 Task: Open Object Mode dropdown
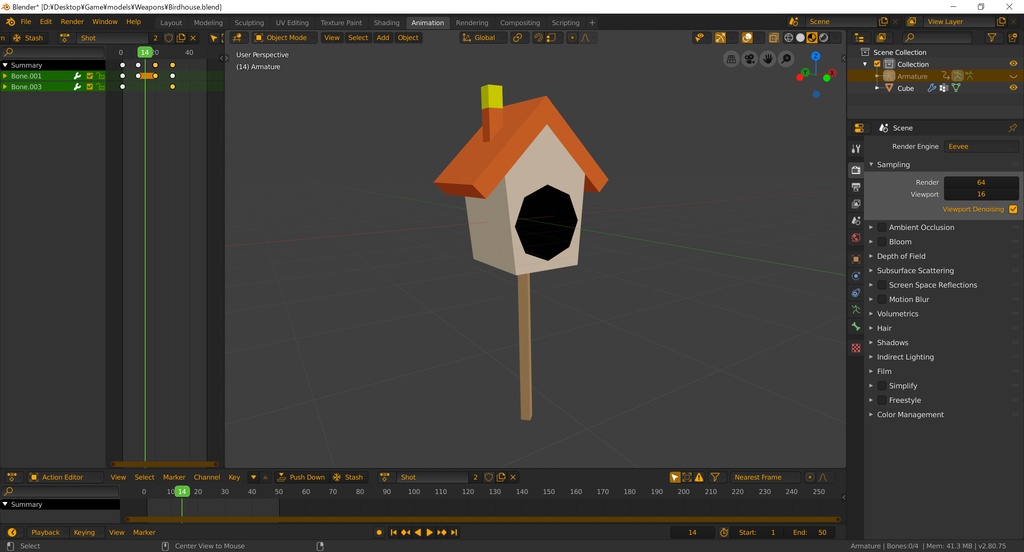[x=285, y=38]
